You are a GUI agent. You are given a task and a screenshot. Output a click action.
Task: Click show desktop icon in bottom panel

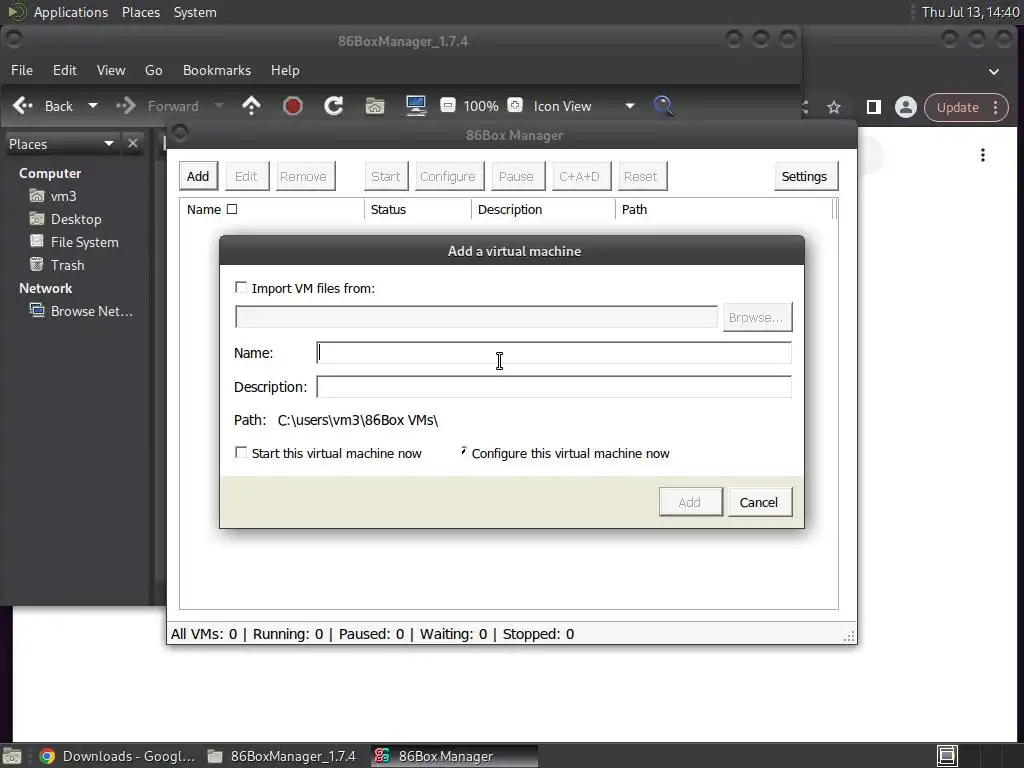[x=12, y=756]
